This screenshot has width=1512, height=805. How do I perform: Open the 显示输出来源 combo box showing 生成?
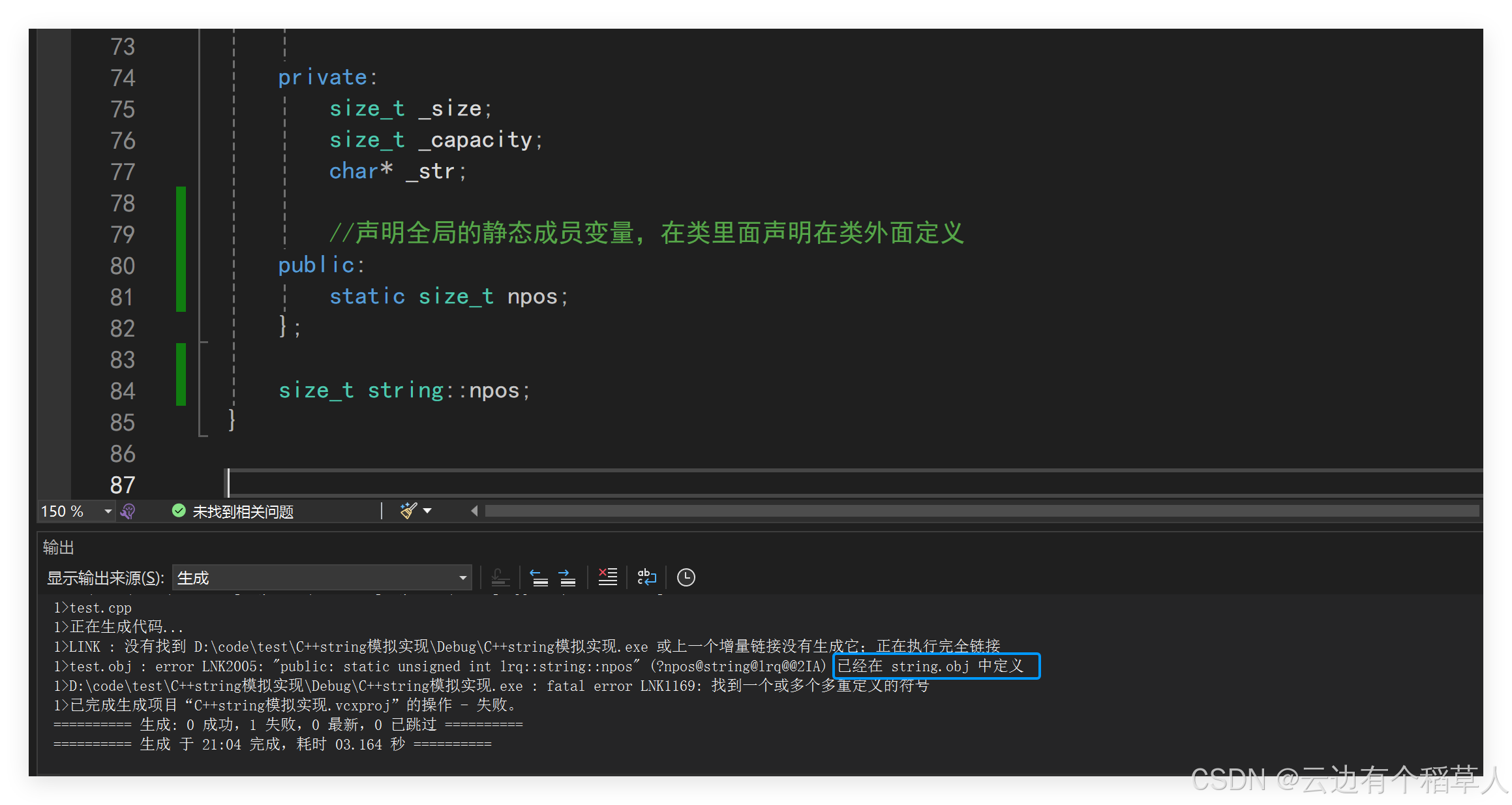[x=322, y=578]
